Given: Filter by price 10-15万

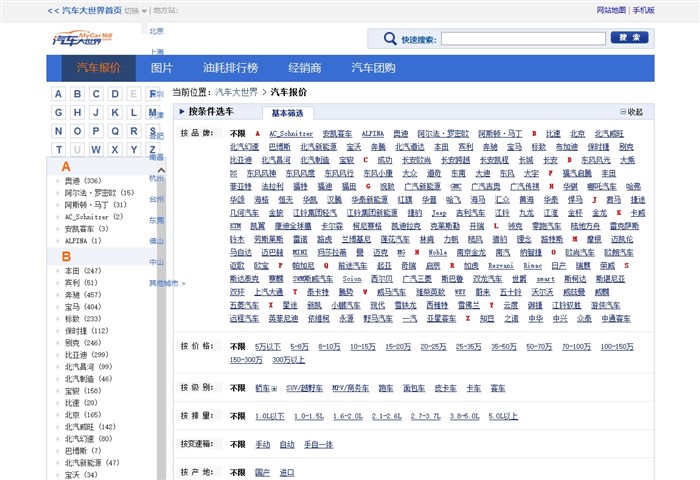Looking at the screenshot, I should 362,346.
